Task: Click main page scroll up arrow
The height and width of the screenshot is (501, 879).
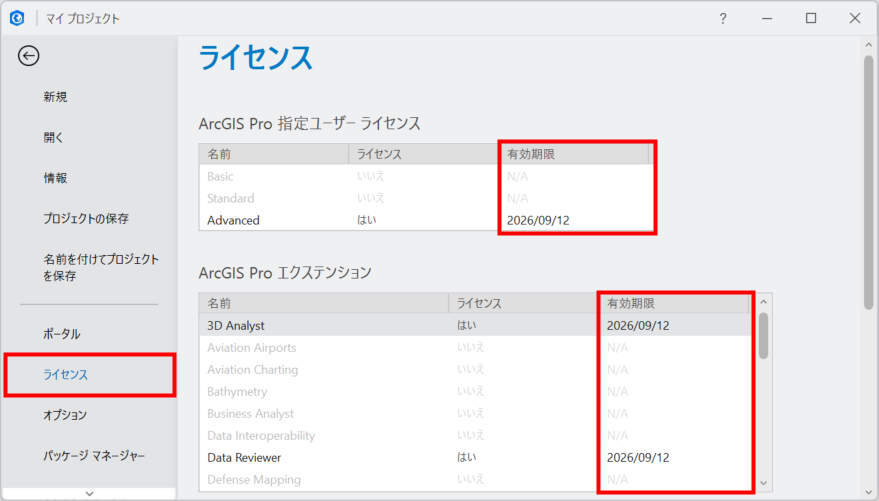Action: (868, 45)
